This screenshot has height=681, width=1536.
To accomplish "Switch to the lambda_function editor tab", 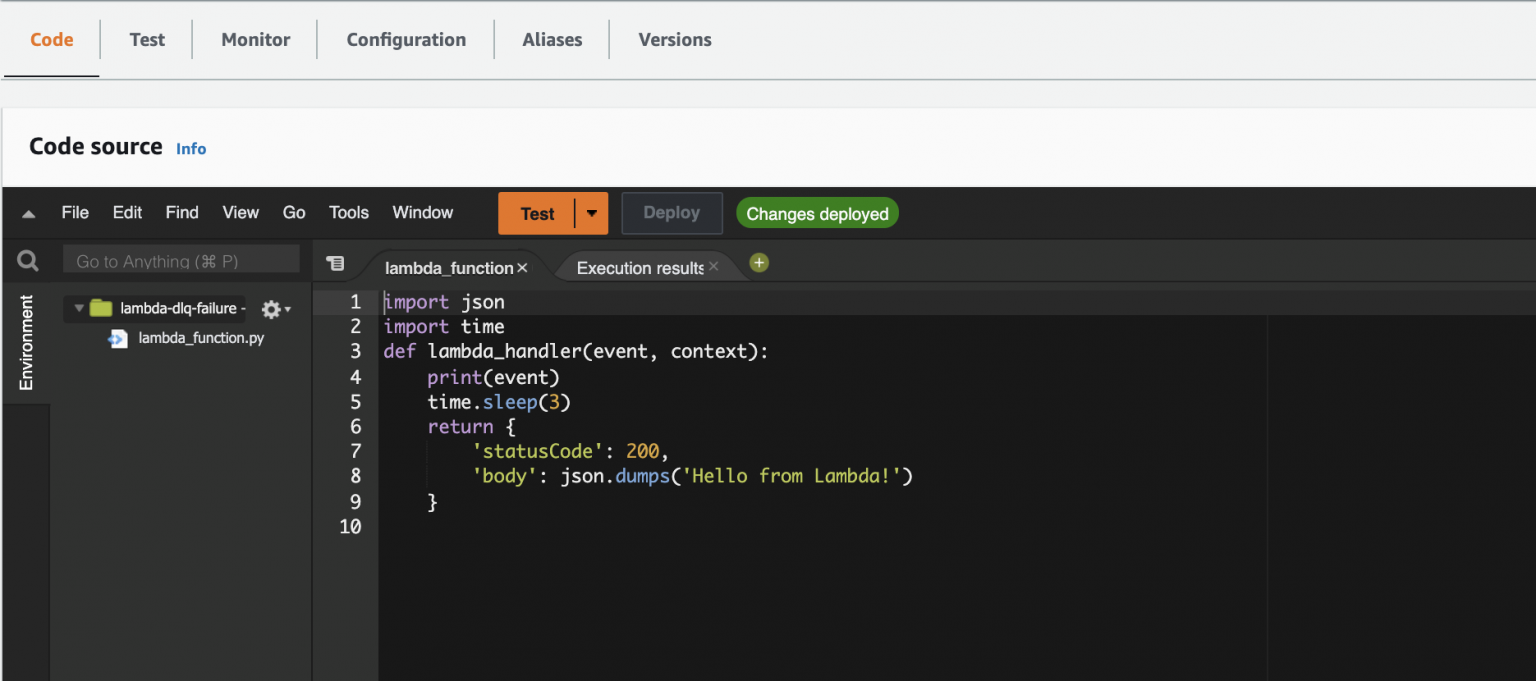I will tap(447, 267).
